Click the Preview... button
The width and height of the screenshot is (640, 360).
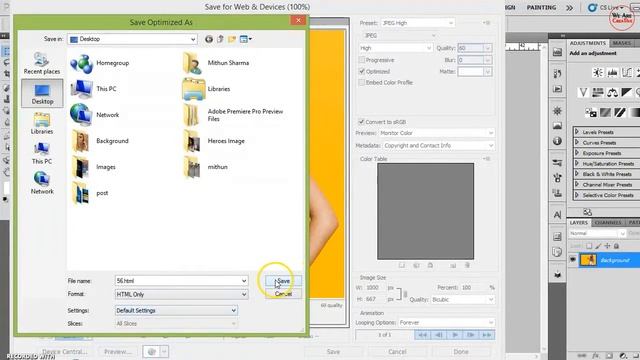118,352
